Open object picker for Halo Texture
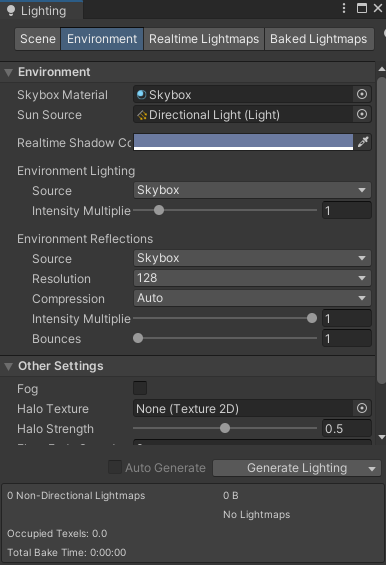This screenshot has height=565, width=386. point(362,408)
